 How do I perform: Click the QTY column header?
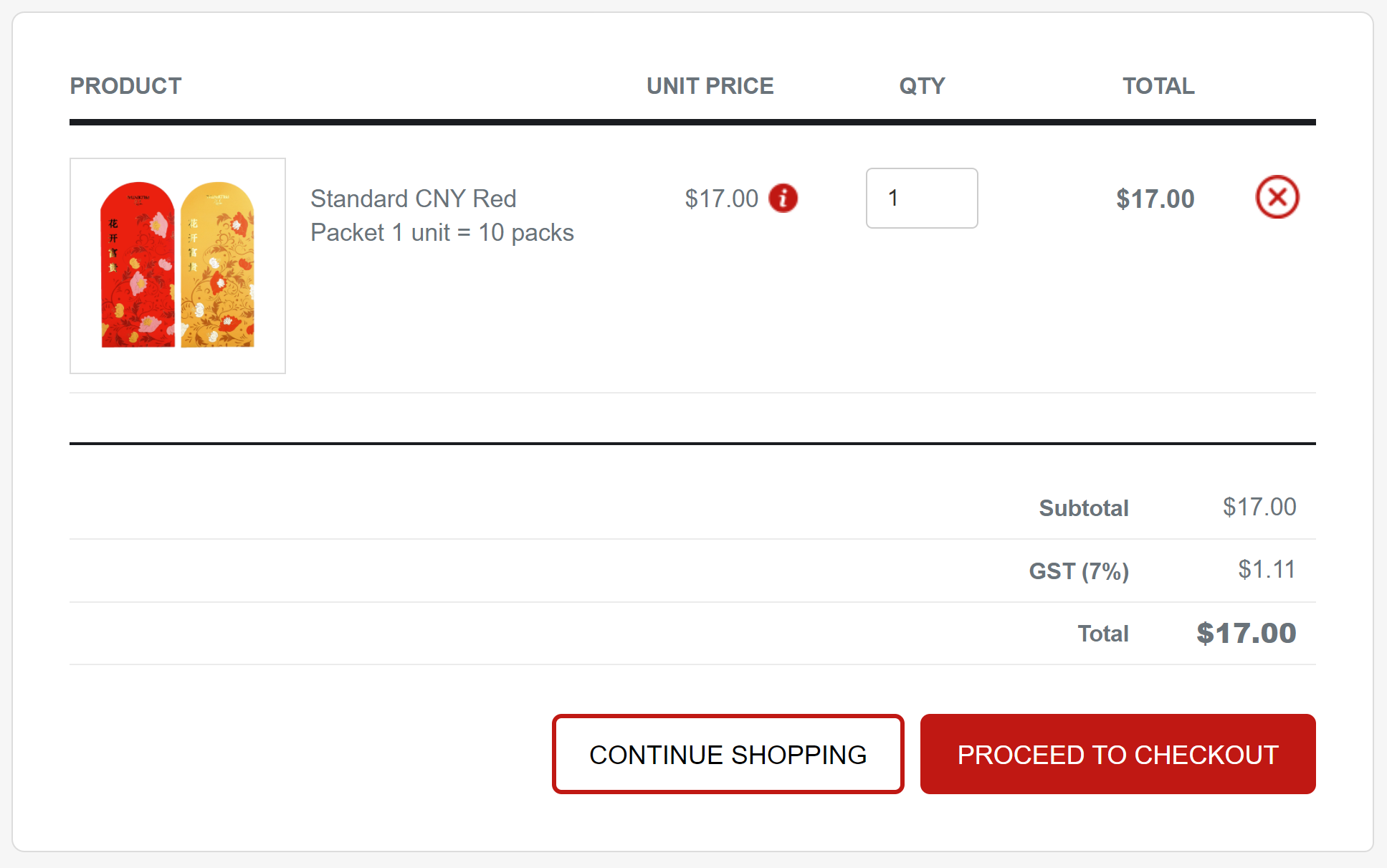point(922,86)
